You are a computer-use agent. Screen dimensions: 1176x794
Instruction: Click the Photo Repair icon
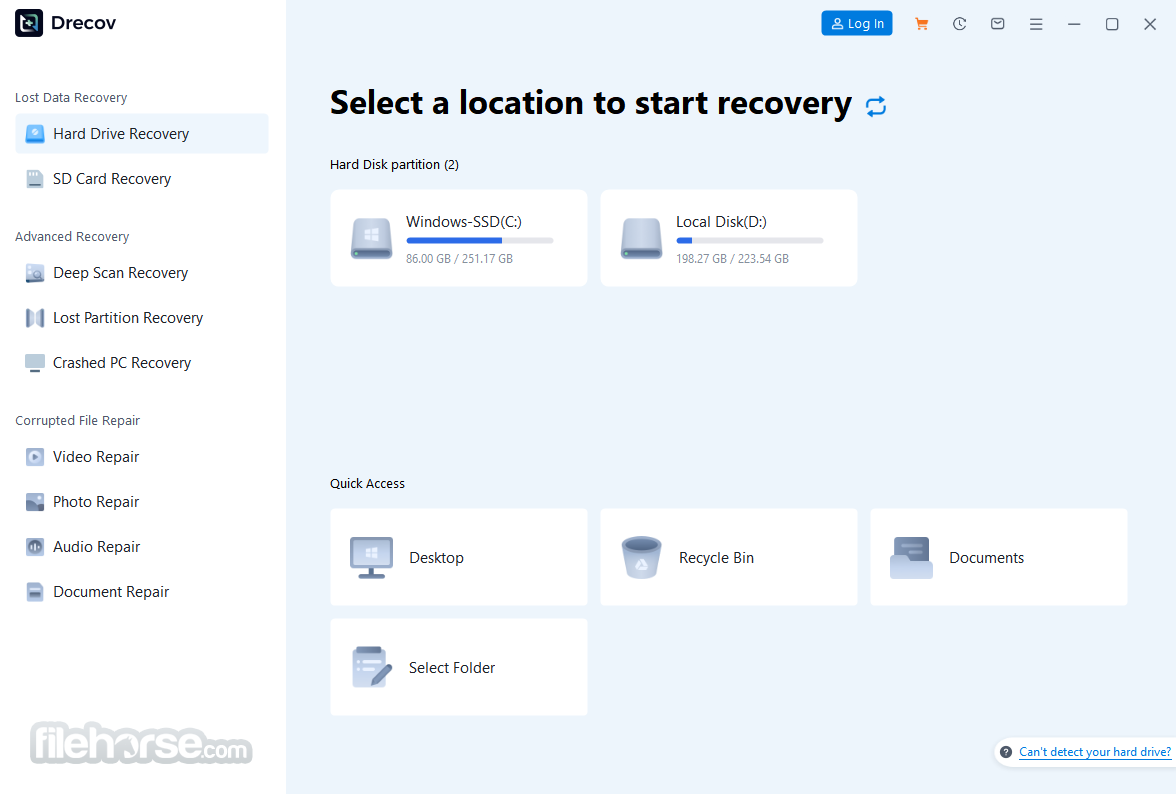34,502
